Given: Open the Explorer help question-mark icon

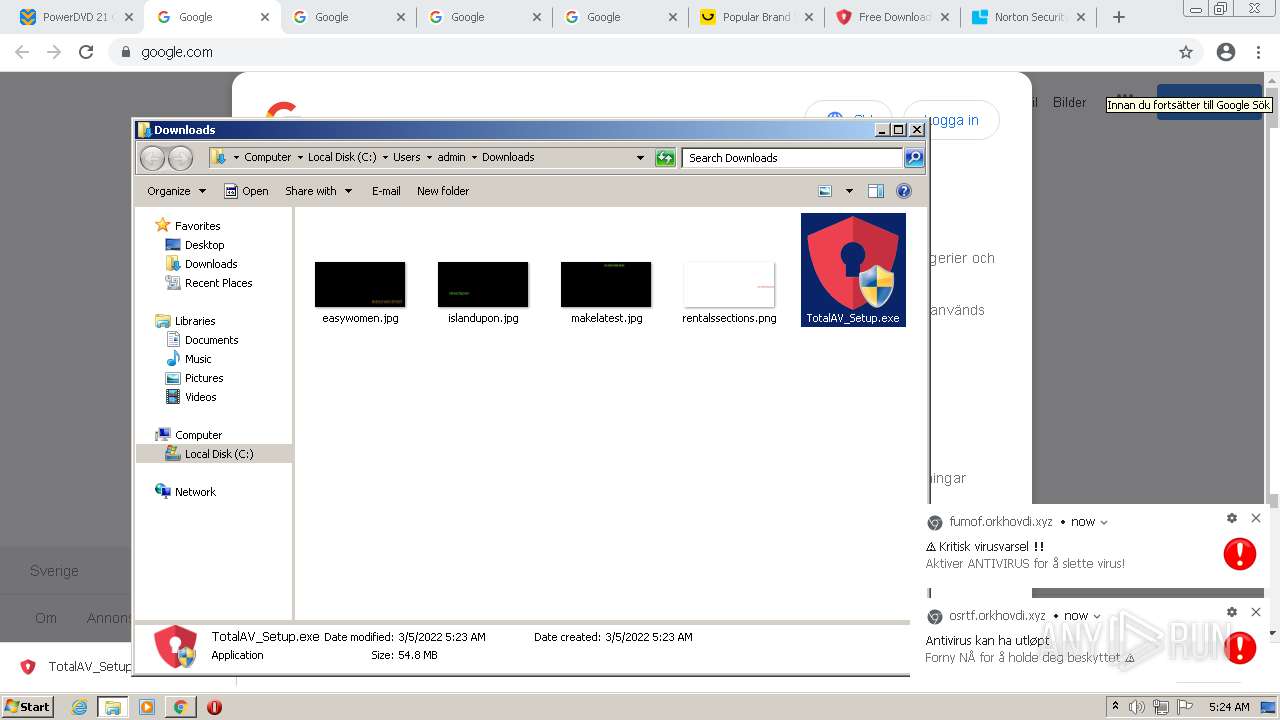Looking at the screenshot, I should [x=904, y=191].
